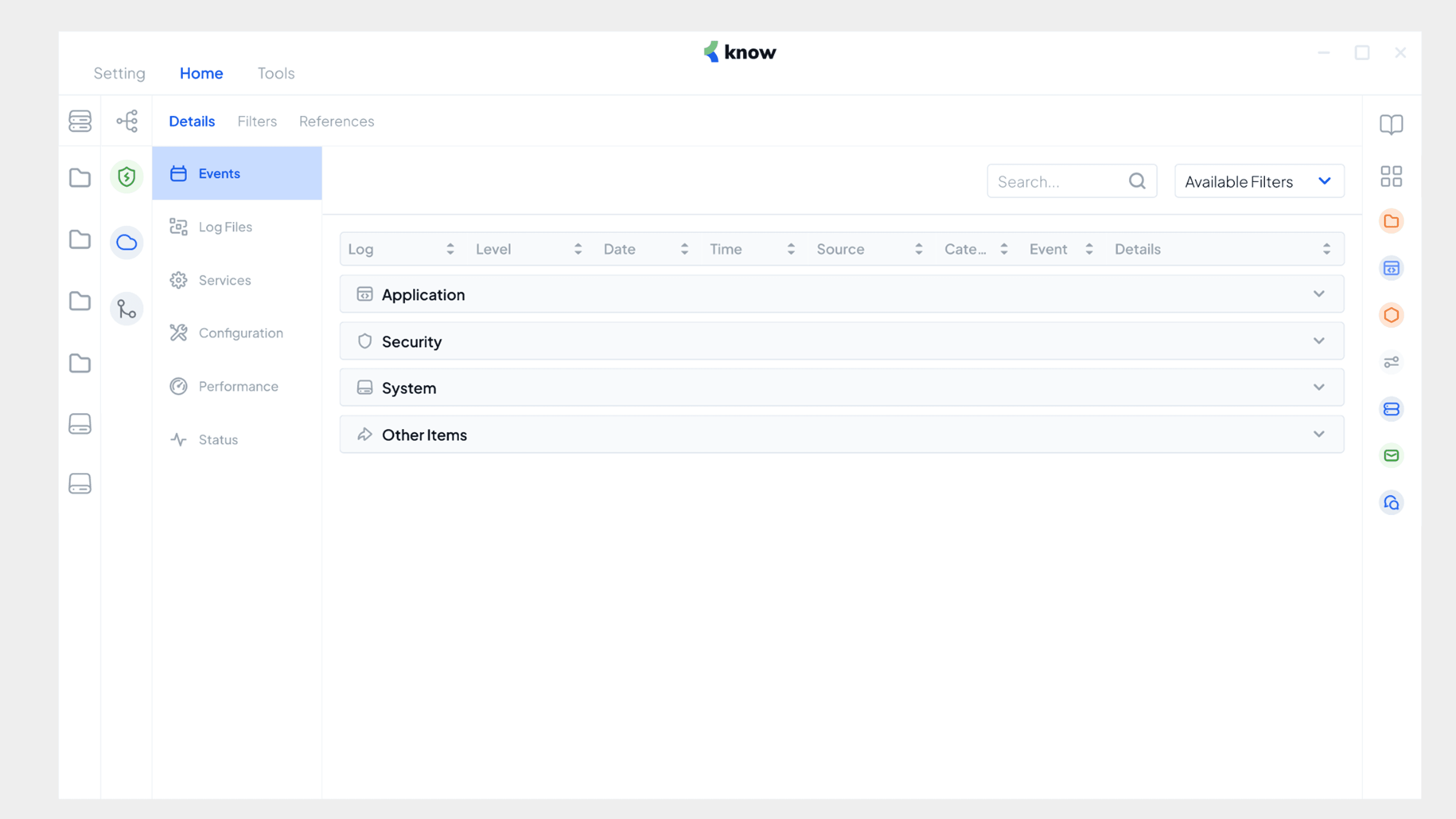Image resolution: width=1456 pixels, height=819 pixels.
Task: Sort by the Time column arrows
Action: 791,249
